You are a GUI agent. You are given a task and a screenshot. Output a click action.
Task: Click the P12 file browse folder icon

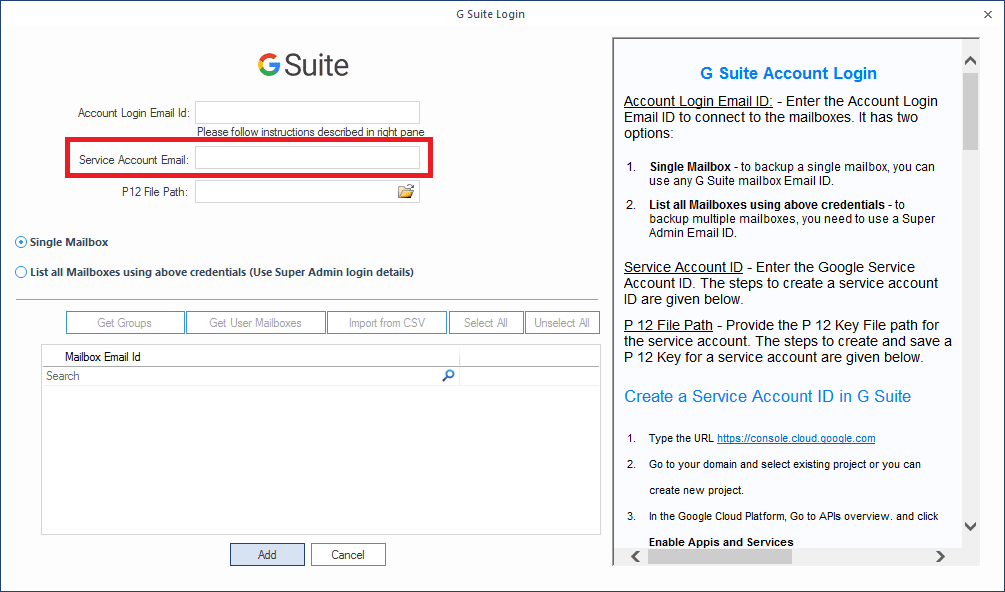[406, 192]
